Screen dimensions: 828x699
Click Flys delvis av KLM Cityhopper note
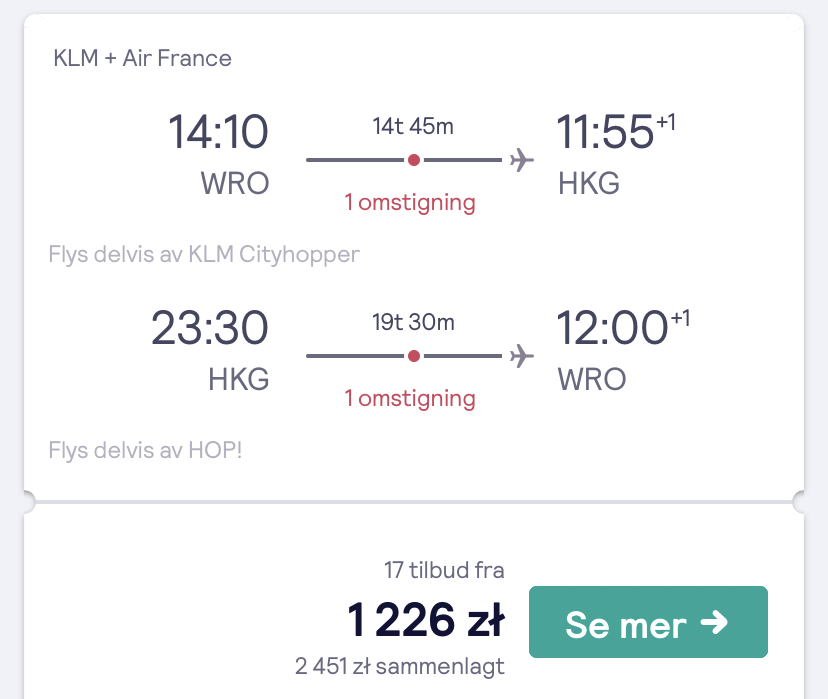[204, 254]
